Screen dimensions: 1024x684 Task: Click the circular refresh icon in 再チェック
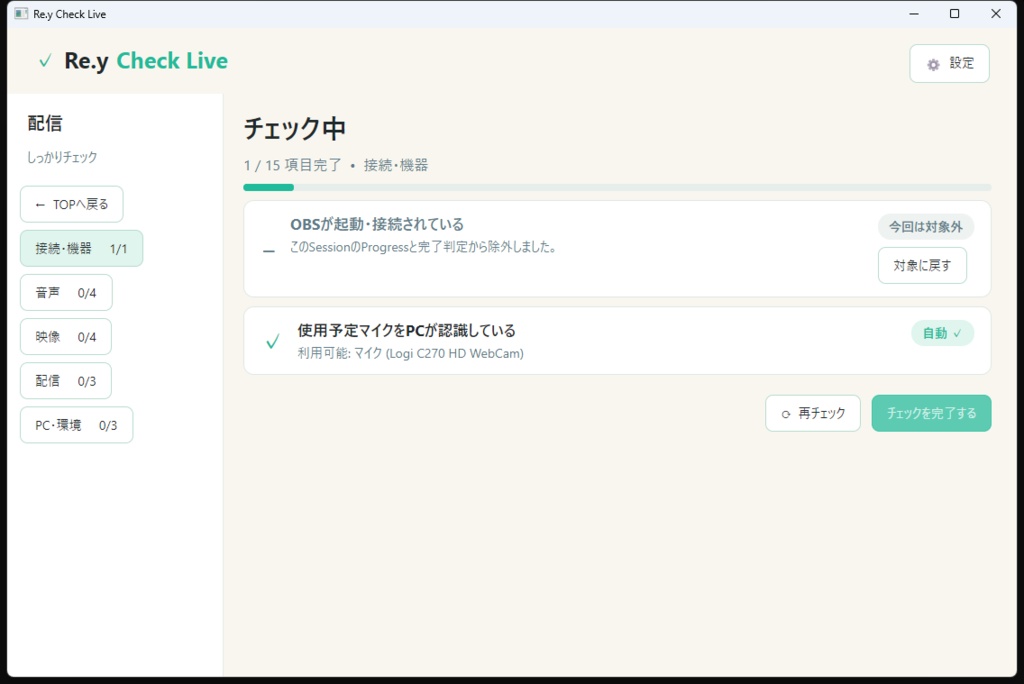tap(786, 414)
